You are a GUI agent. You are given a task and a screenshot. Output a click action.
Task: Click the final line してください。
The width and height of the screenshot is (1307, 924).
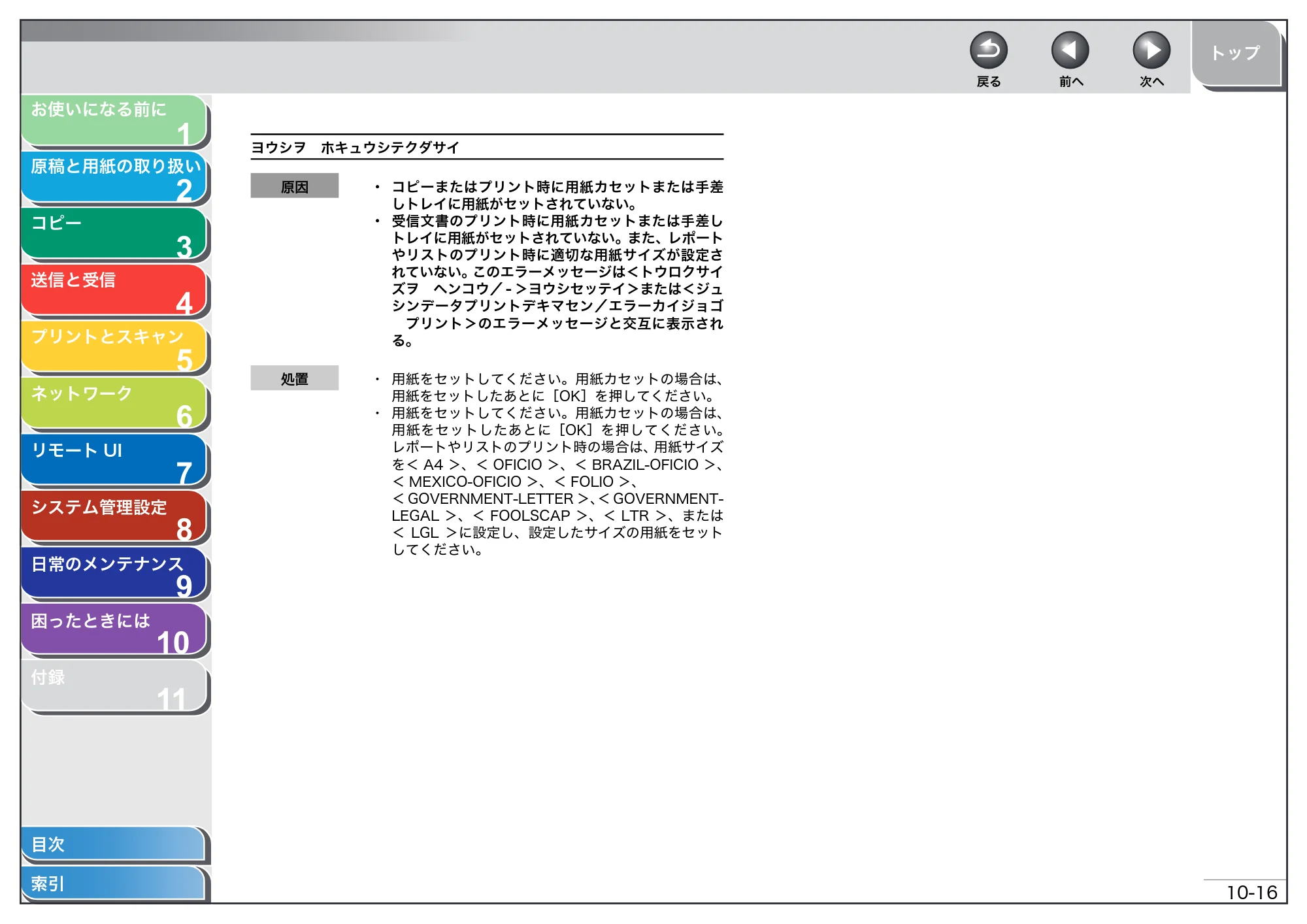coord(437,550)
